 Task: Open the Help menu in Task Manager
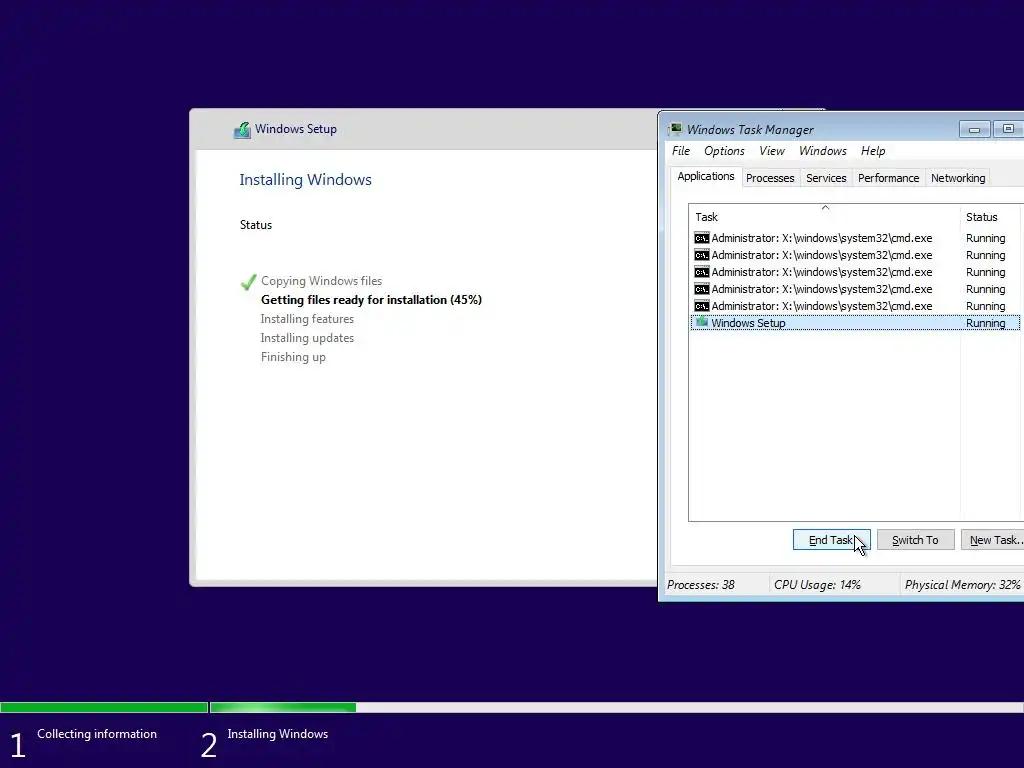[x=872, y=151]
